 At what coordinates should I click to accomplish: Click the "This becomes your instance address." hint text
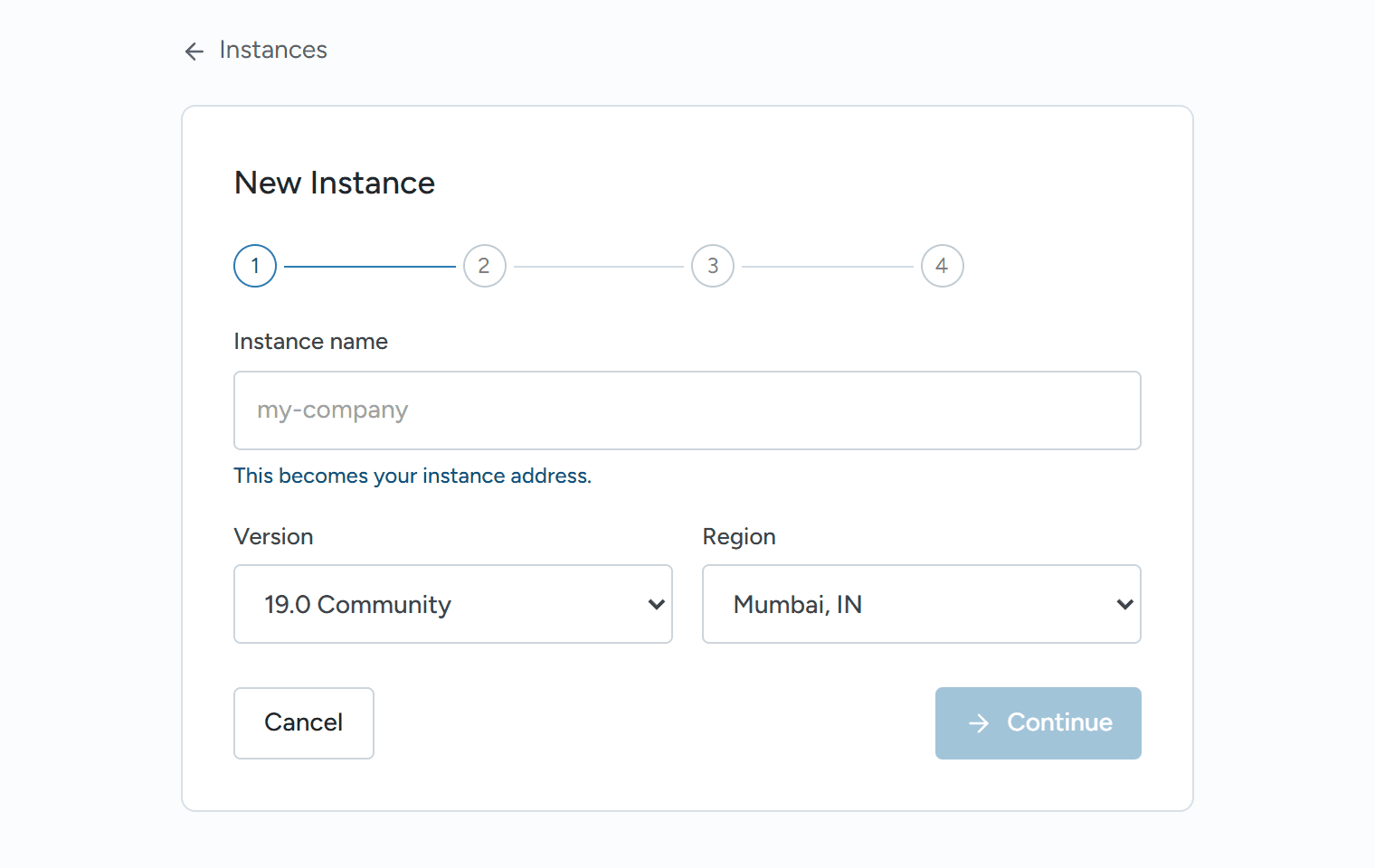click(412, 476)
